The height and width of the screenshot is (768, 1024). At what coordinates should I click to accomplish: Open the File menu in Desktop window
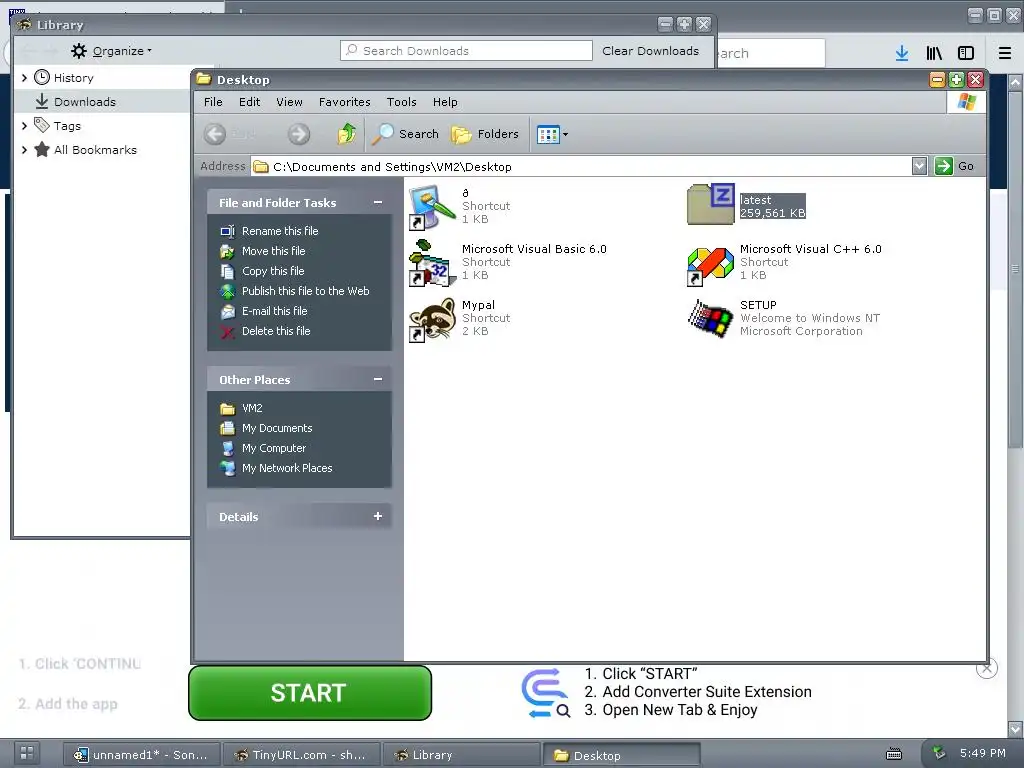pos(213,102)
